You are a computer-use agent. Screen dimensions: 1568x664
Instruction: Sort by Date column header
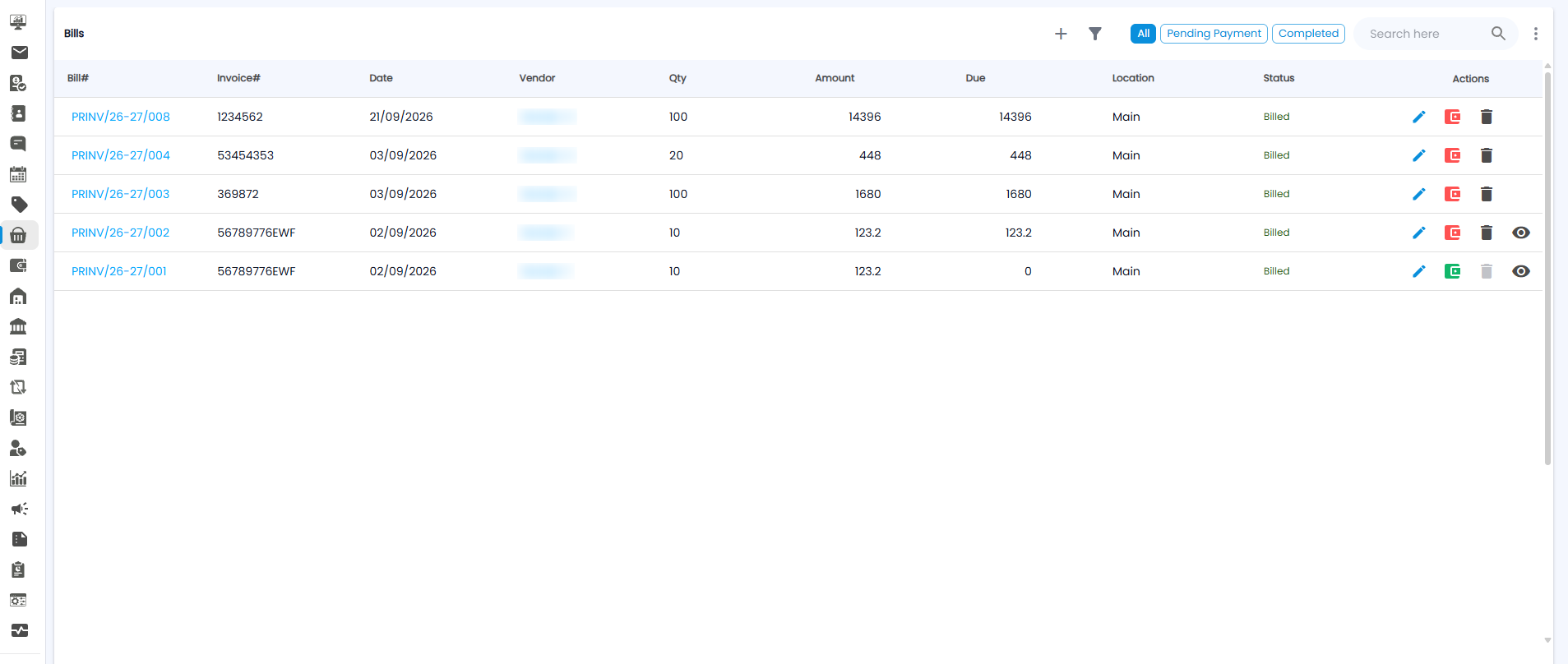(x=381, y=78)
